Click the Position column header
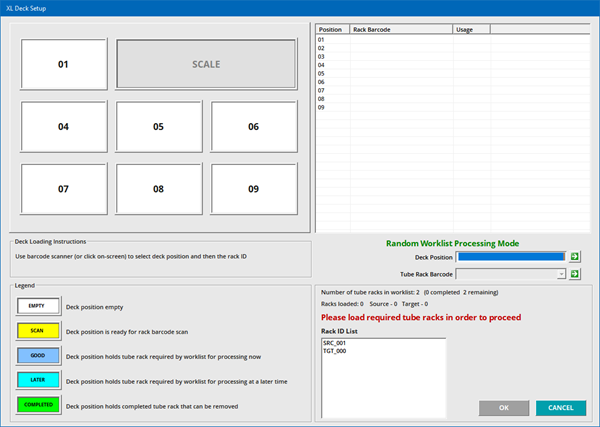Image resolution: width=600 pixels, height=427 pixels. tap(333, 29)
